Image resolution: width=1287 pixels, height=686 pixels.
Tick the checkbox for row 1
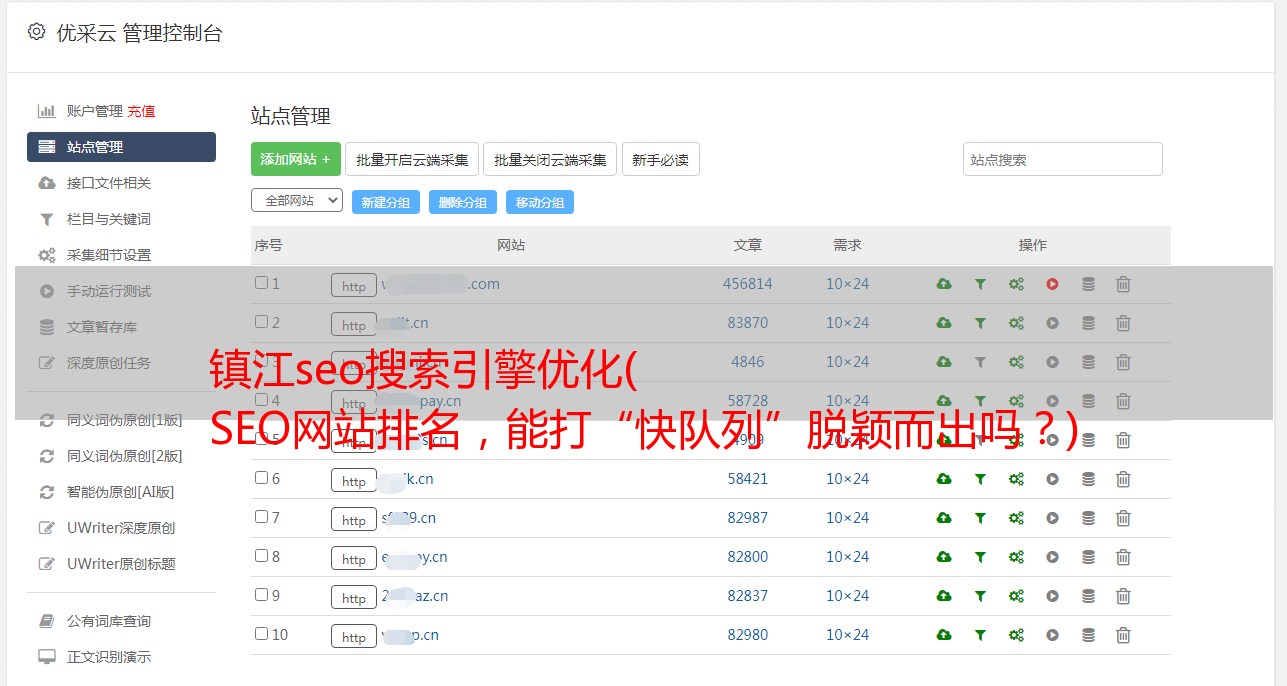tap(261, 283)
